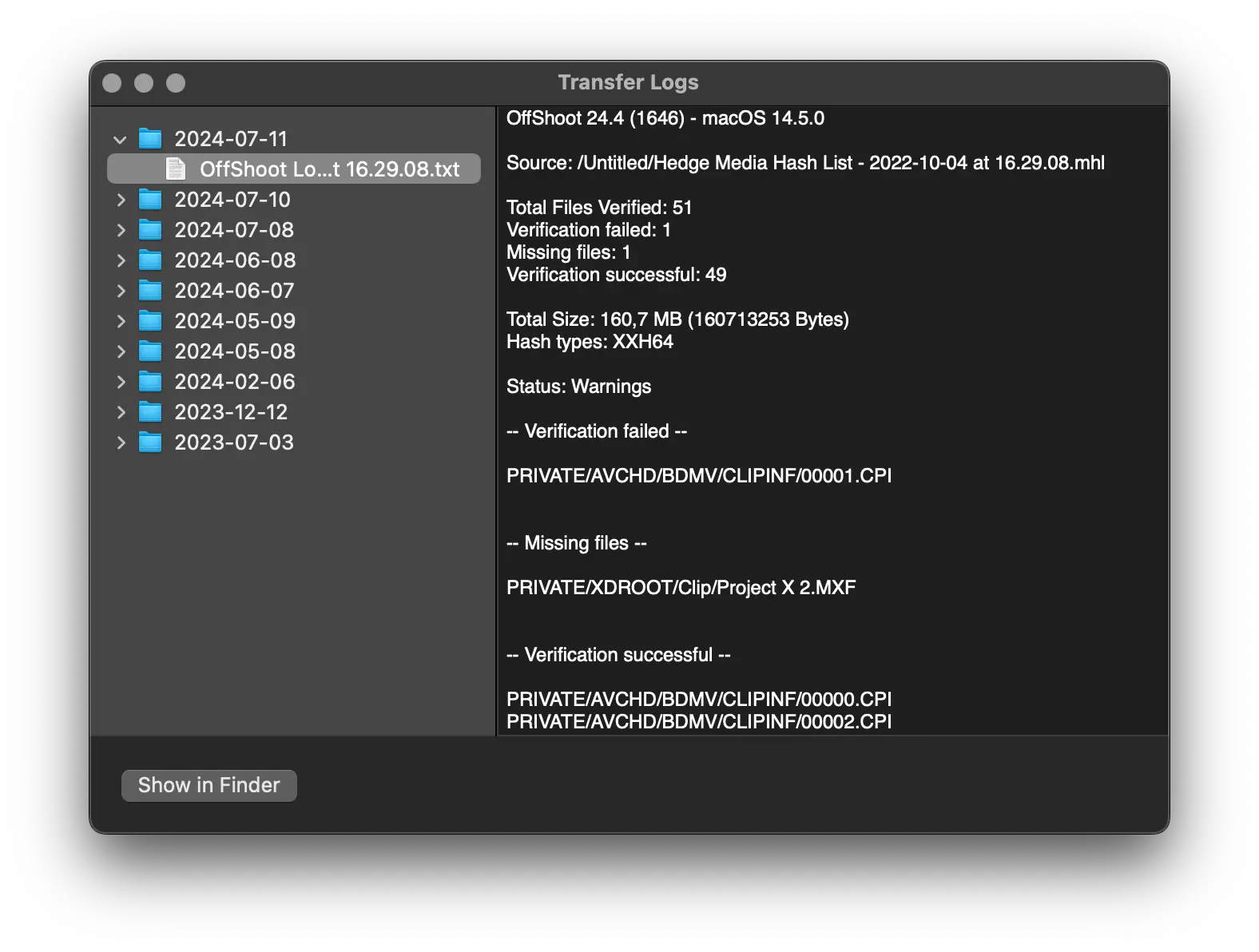This screenshot has height=952, width=1259.
Task: Select the 2024-05-08 folder label
Action: pos(235,351)
